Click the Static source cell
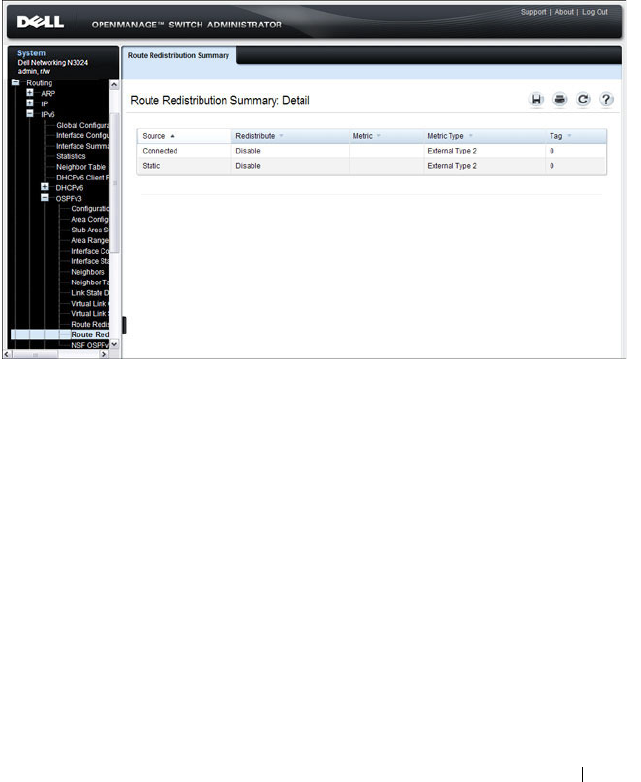641x782 pixels. 151,166
